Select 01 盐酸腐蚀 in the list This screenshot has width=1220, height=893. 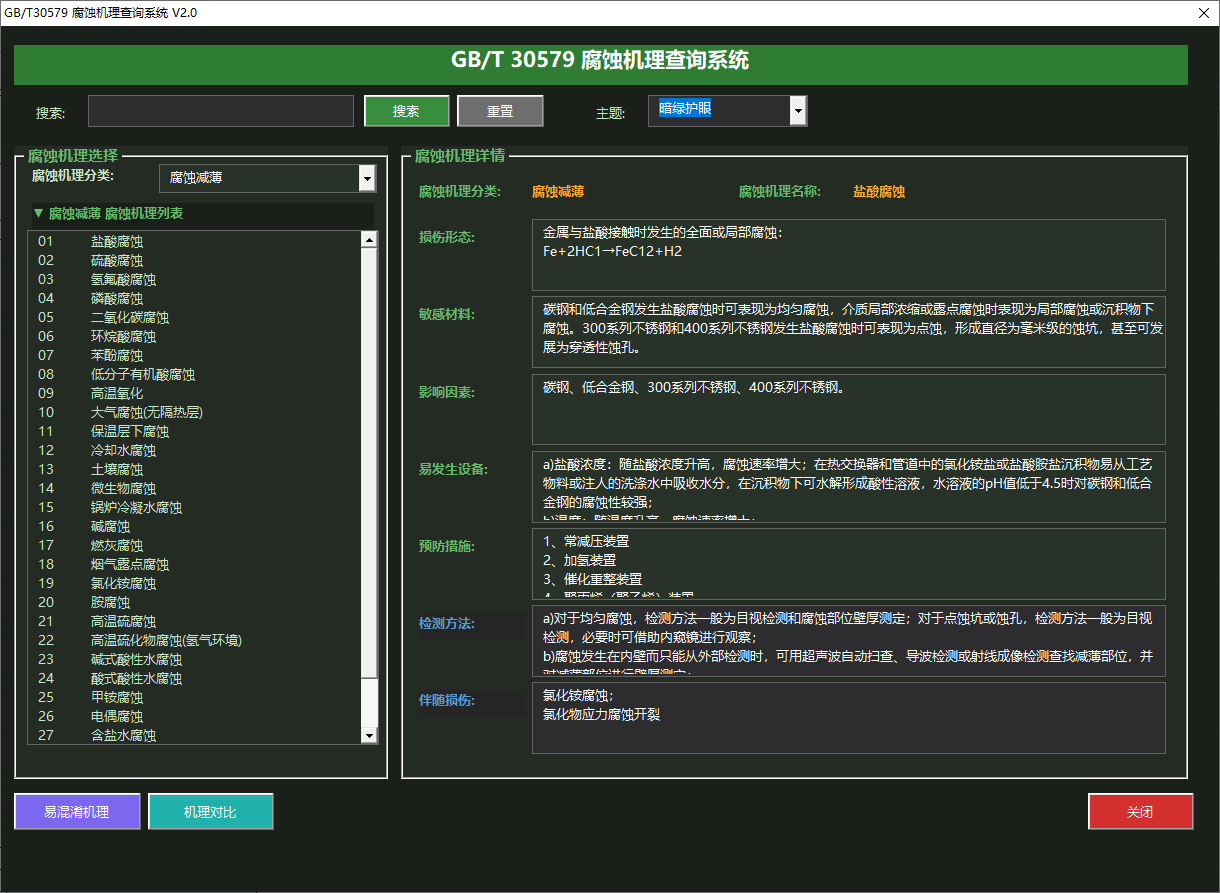pyautogui.click(x=195, y=241)
